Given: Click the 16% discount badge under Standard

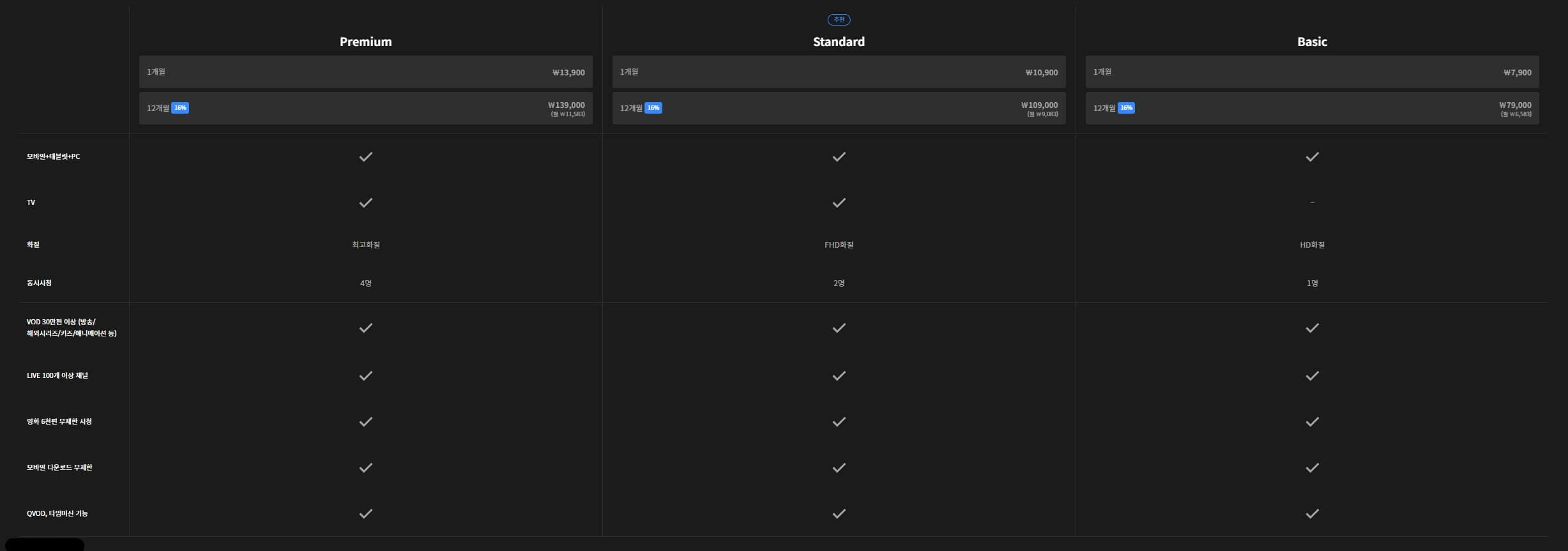Looking at the screenshot, I should pyautogui.click(x=653, y=108).
